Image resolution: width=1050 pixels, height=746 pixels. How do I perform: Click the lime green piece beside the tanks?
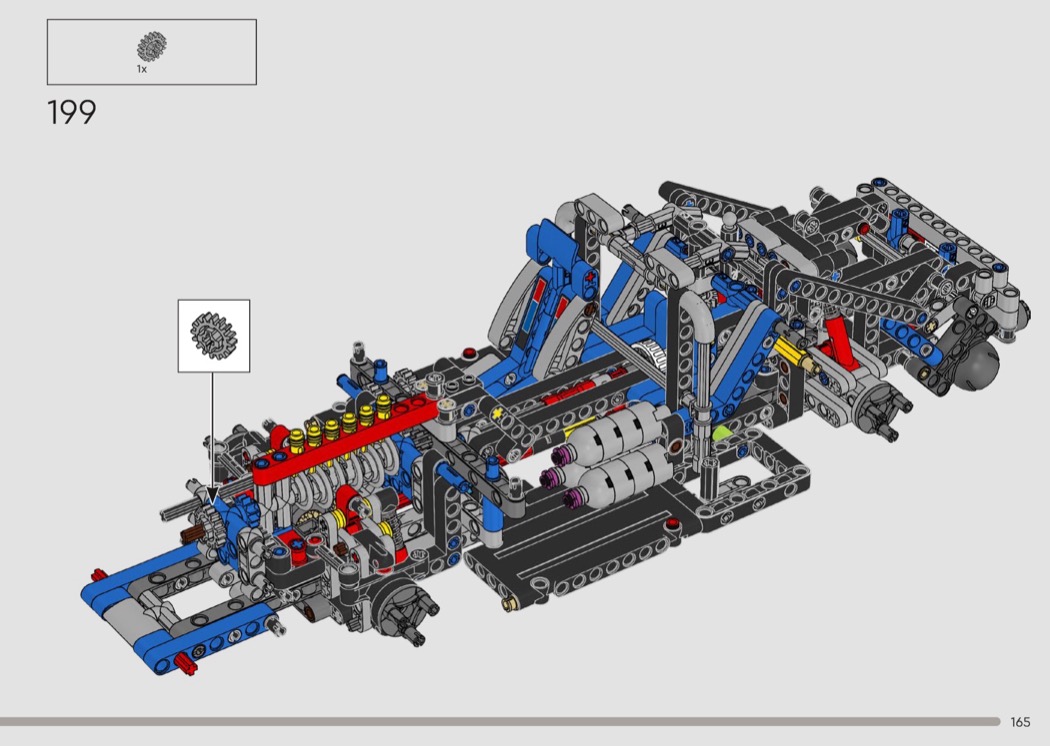coord(722,434)
